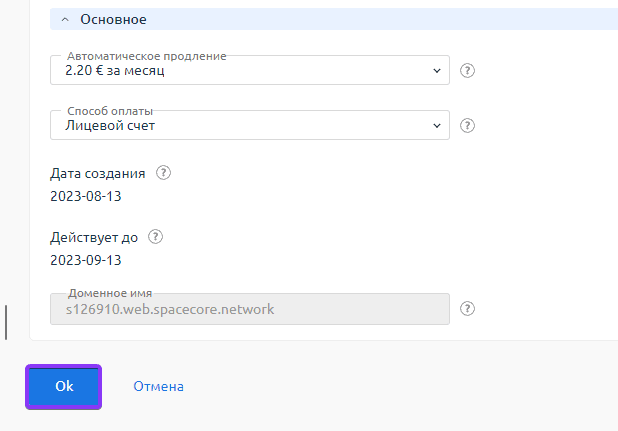
Task: Click the Доменное имя input field
Action: pos(249,309)
